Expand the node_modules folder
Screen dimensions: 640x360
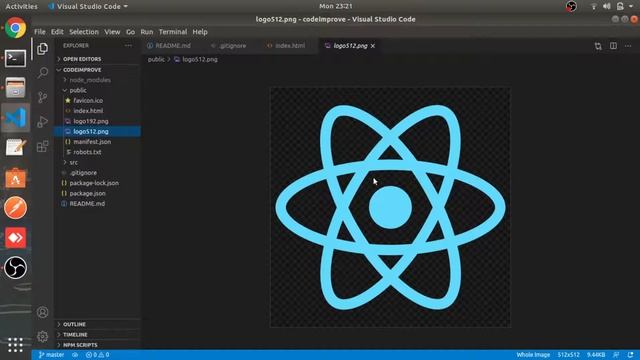click(x=98, y=80)
